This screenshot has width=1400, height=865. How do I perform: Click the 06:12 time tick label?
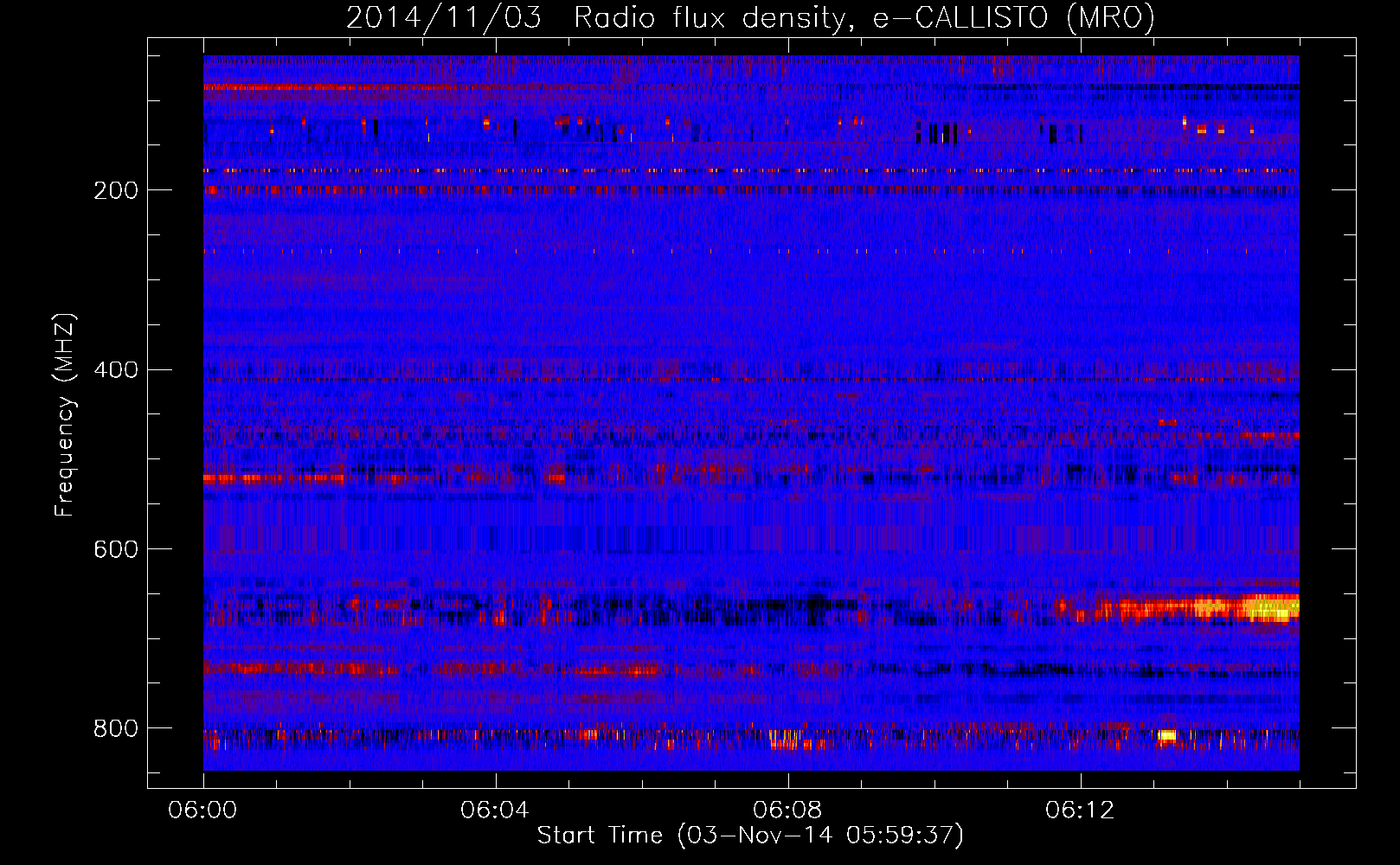coord(1080,811)
